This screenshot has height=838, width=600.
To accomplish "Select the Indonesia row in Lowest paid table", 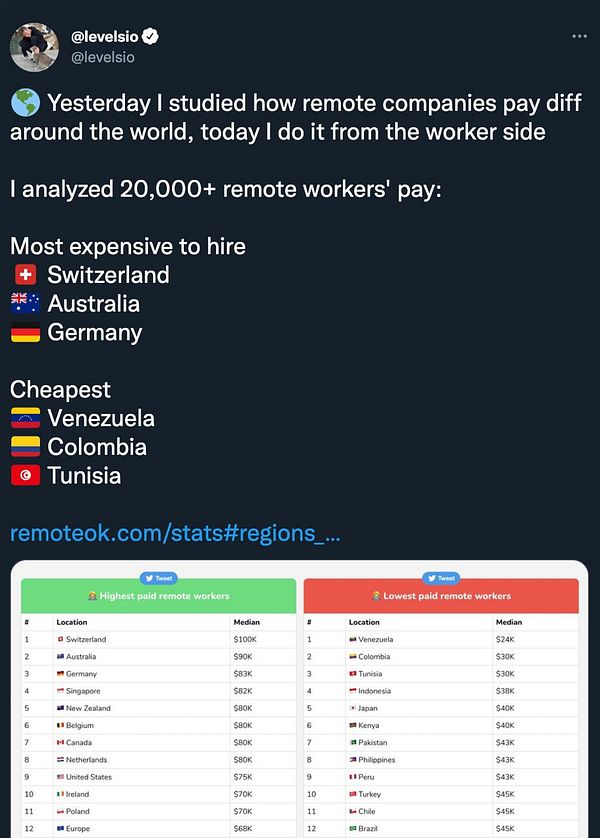I will tap(441, 691).
